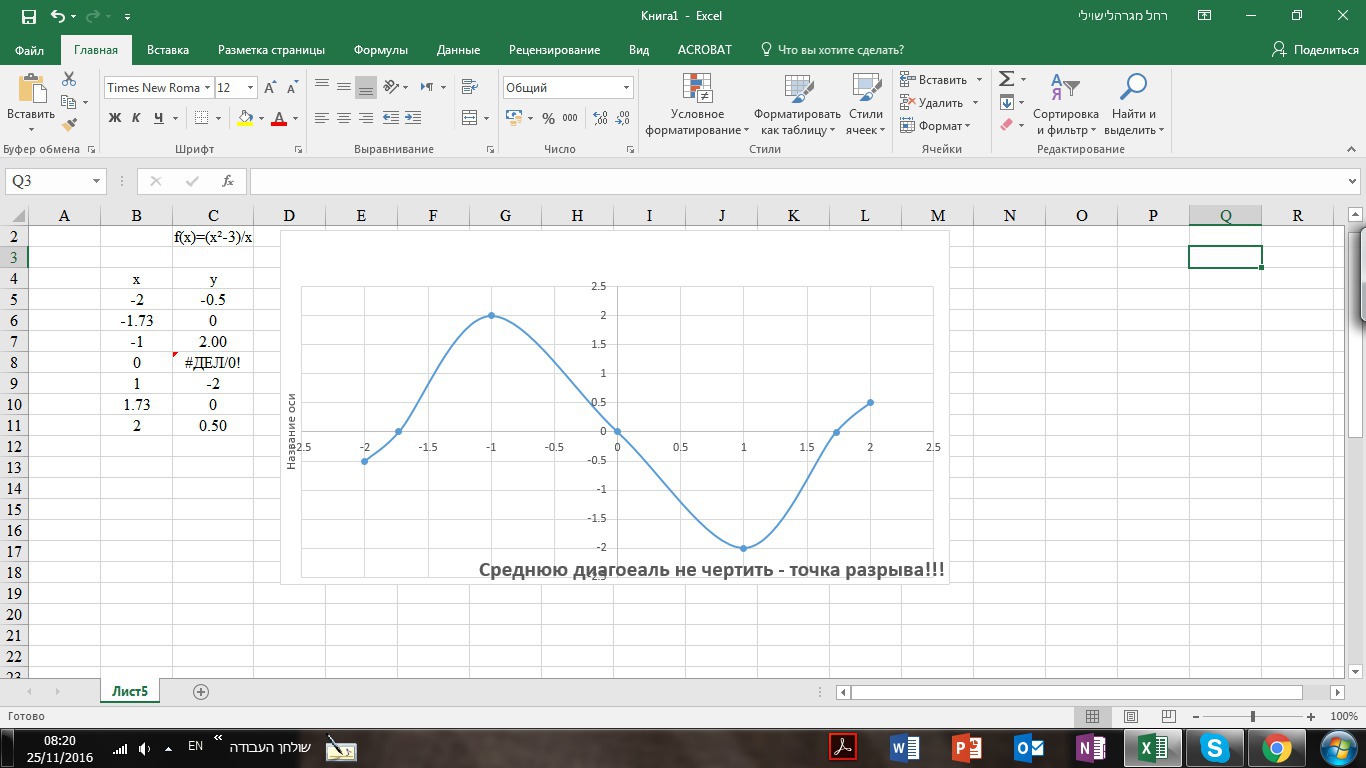Open the Сортировка и фильтр dropdown
Viewport: 1366px width, 768px height.
point(1066,104)
